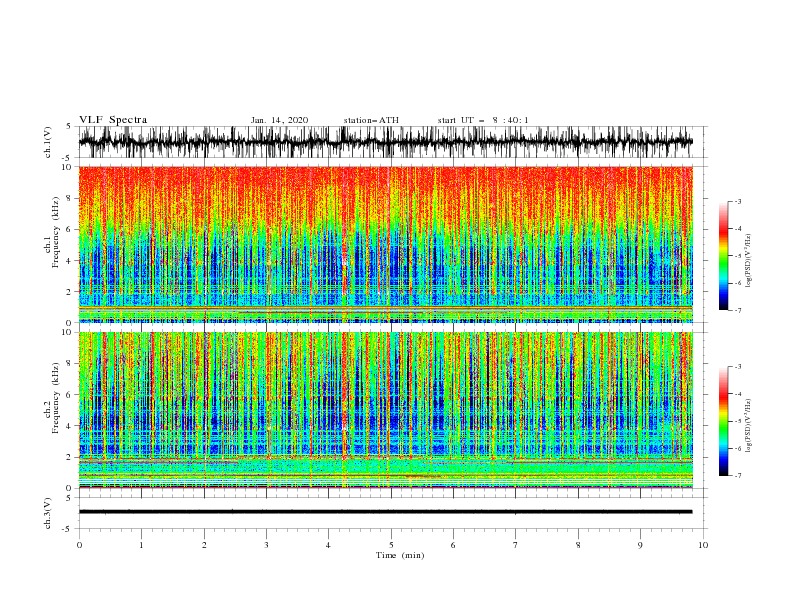Screen dimensions: 792x612
Task: Click the "Time (min)" axis title
Action: (400, 555)
